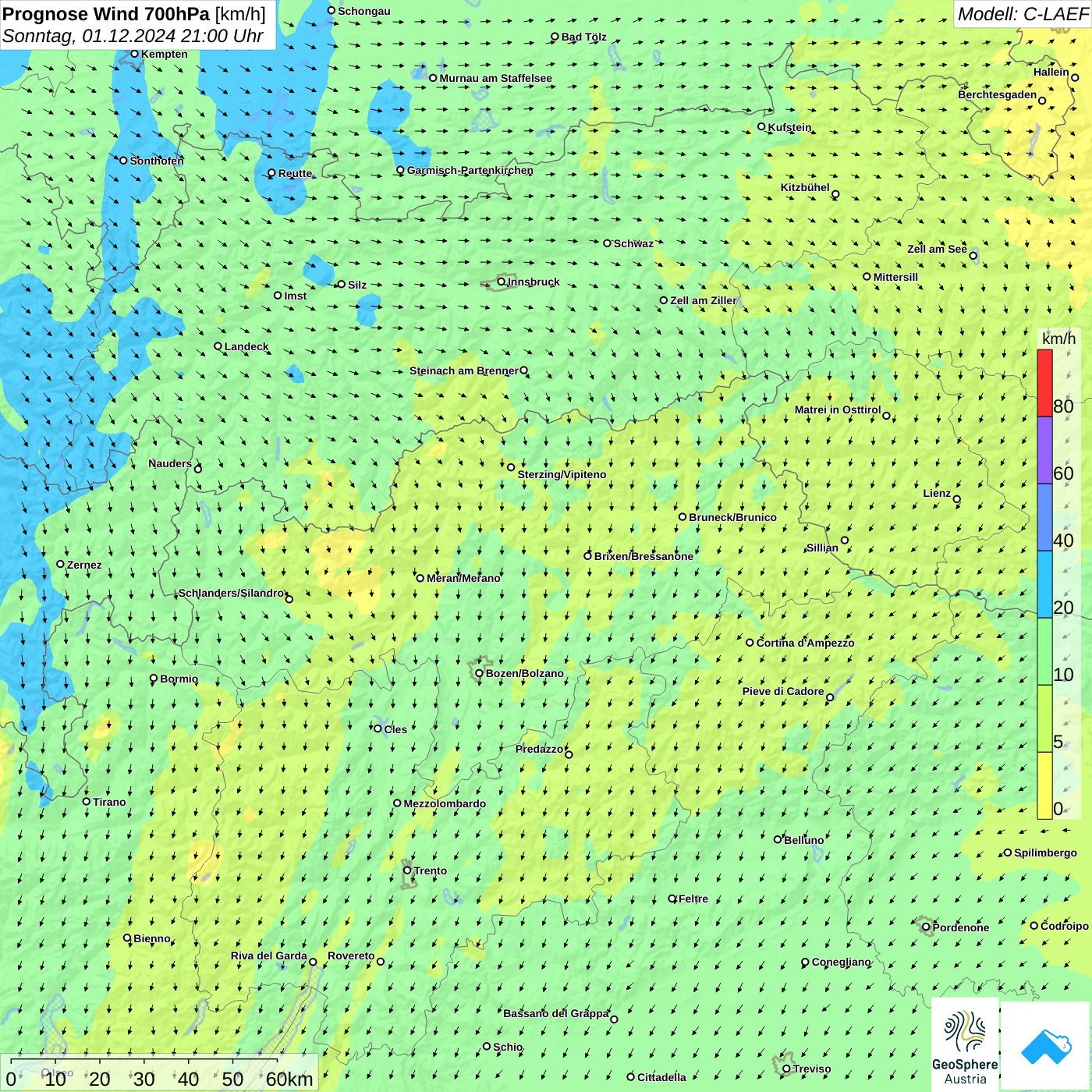Screen dimensions: 1092x1092
Task: Click the 'Kufstein' label
Action: tap(790, 127)
